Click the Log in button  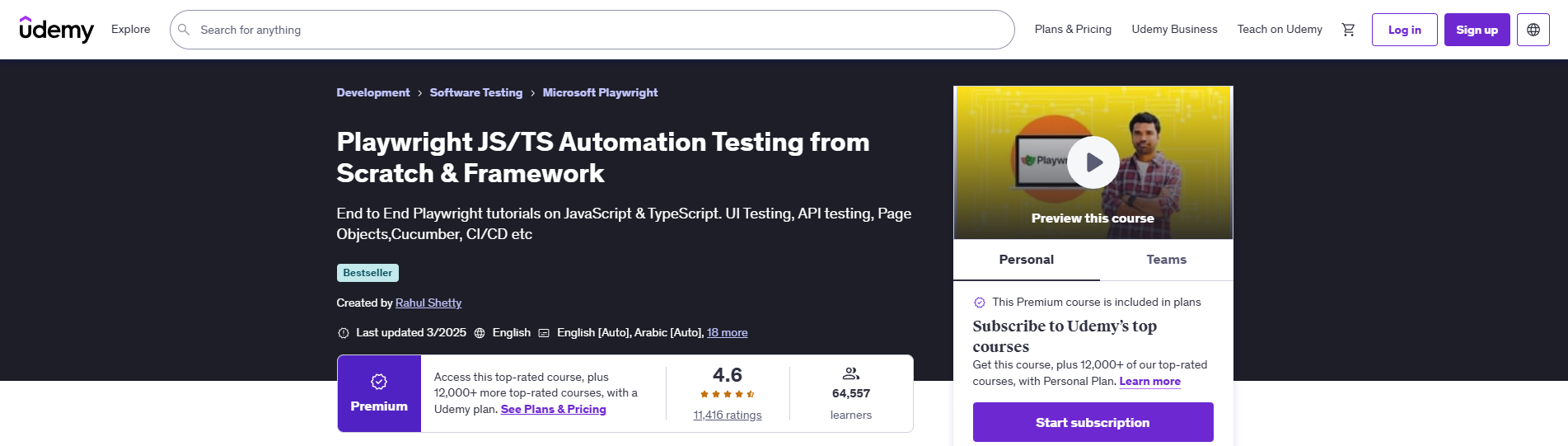pyautogui.click(x=1405, y=30)
